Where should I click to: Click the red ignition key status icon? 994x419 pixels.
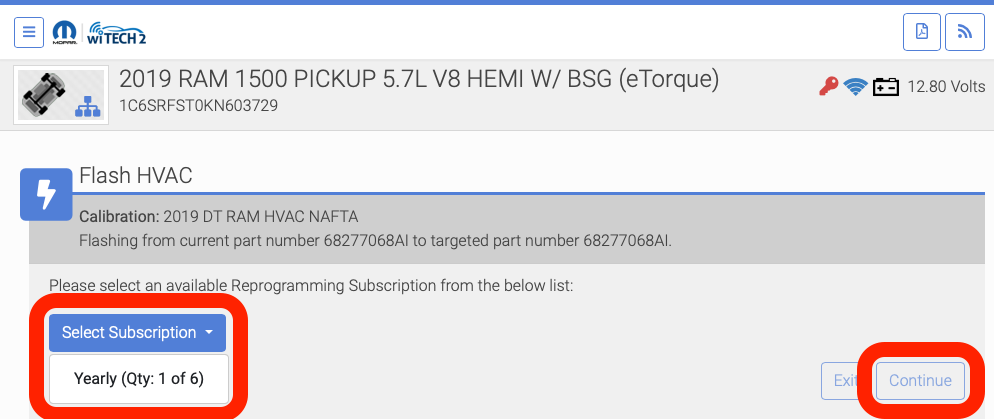tap(828, 87)
